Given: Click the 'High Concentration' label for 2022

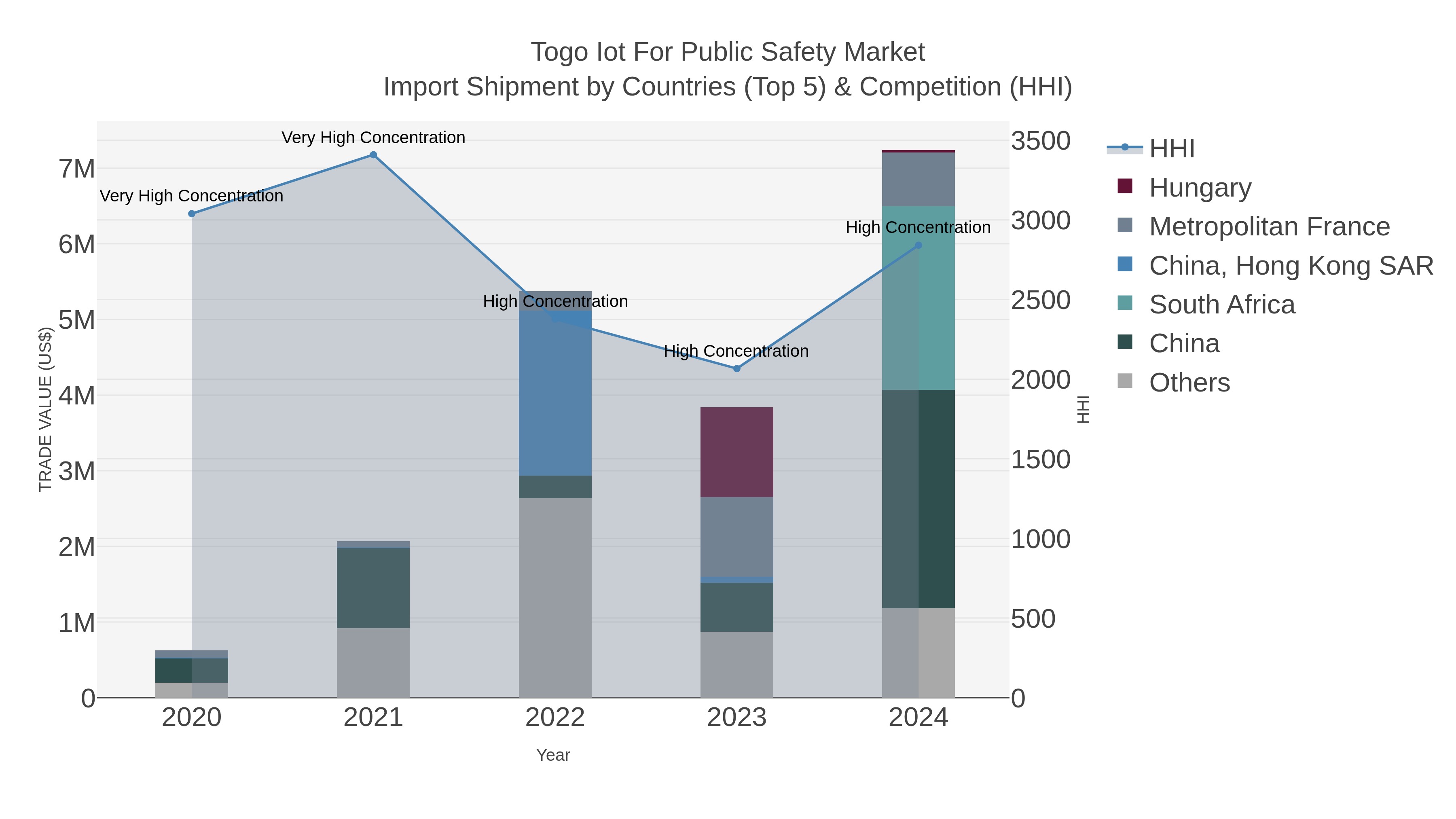Looking at the screenshot, I should pyautogui.click(x=555, y=301).
